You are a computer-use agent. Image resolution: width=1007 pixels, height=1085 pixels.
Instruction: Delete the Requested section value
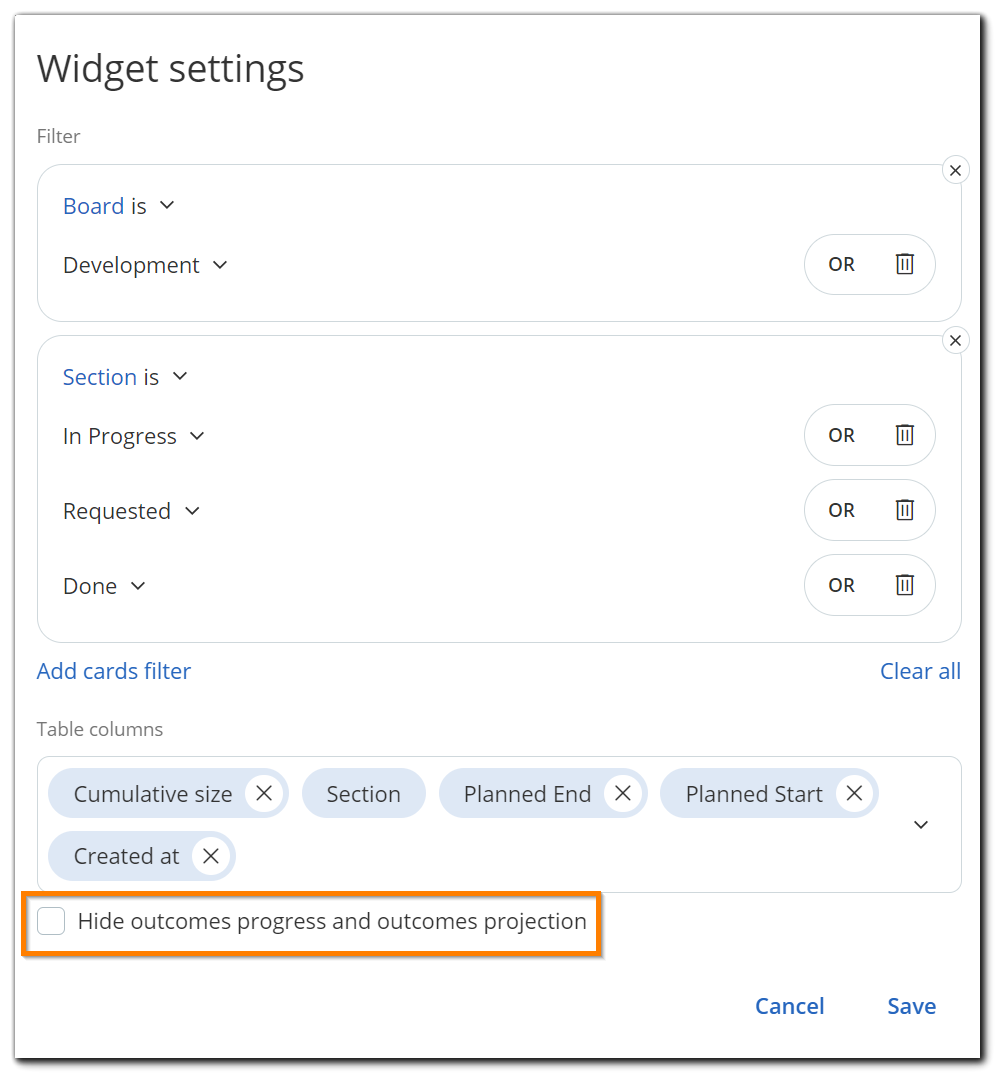point(904,510)
